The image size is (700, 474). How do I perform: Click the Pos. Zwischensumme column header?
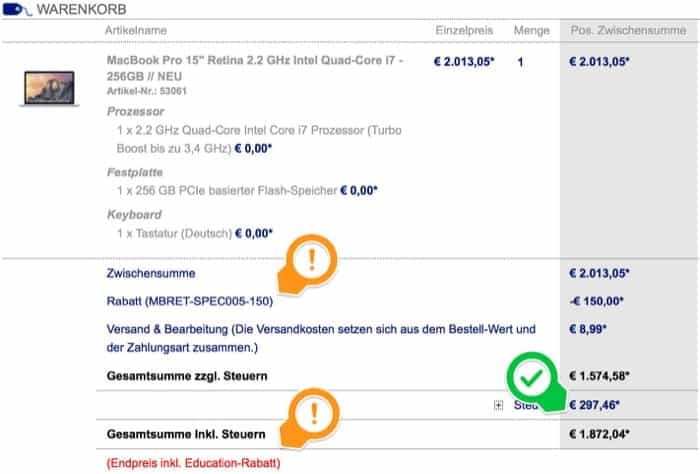(x=629, y=30)
